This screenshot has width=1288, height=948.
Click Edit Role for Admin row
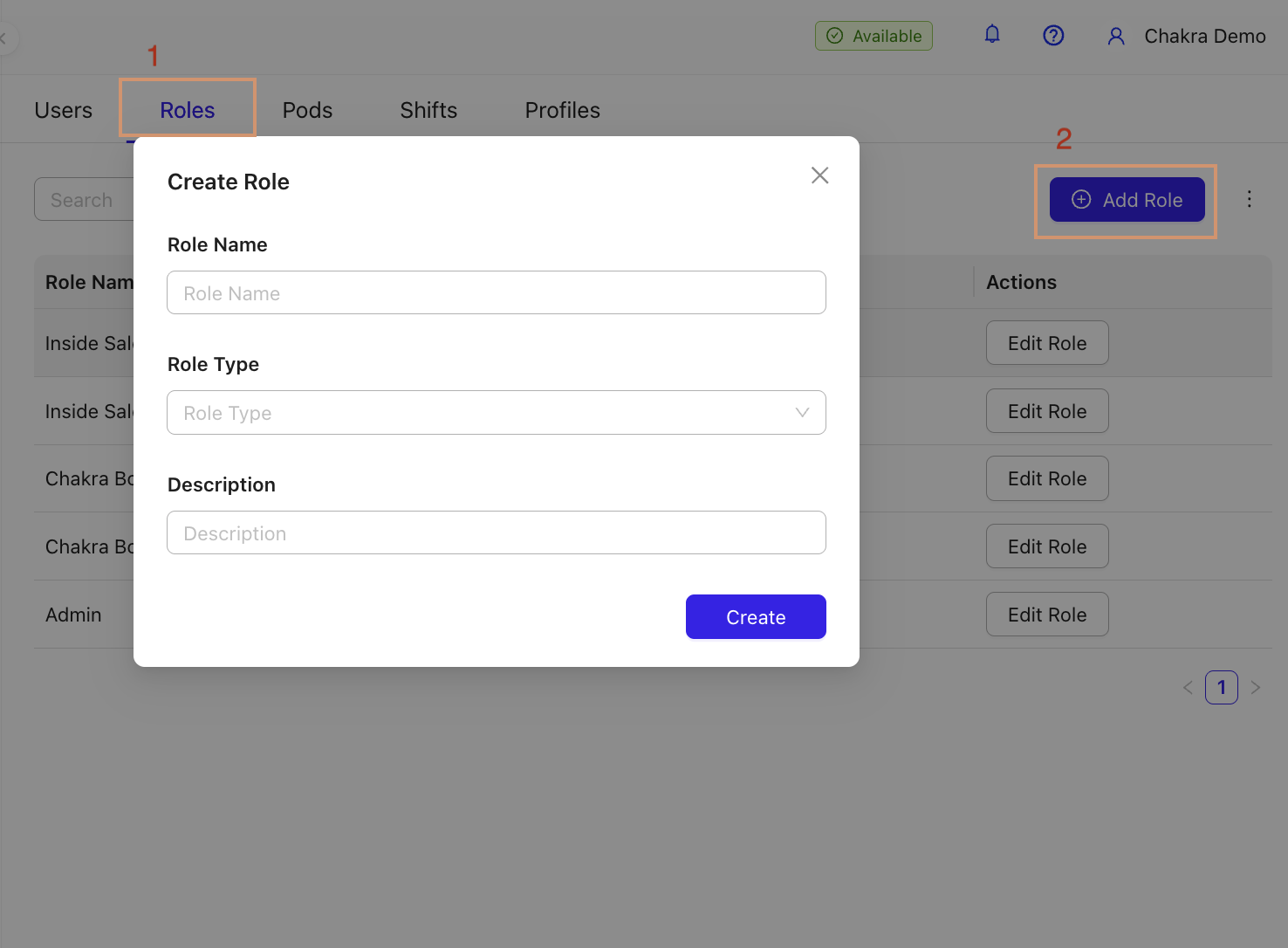pos(1047,615)
